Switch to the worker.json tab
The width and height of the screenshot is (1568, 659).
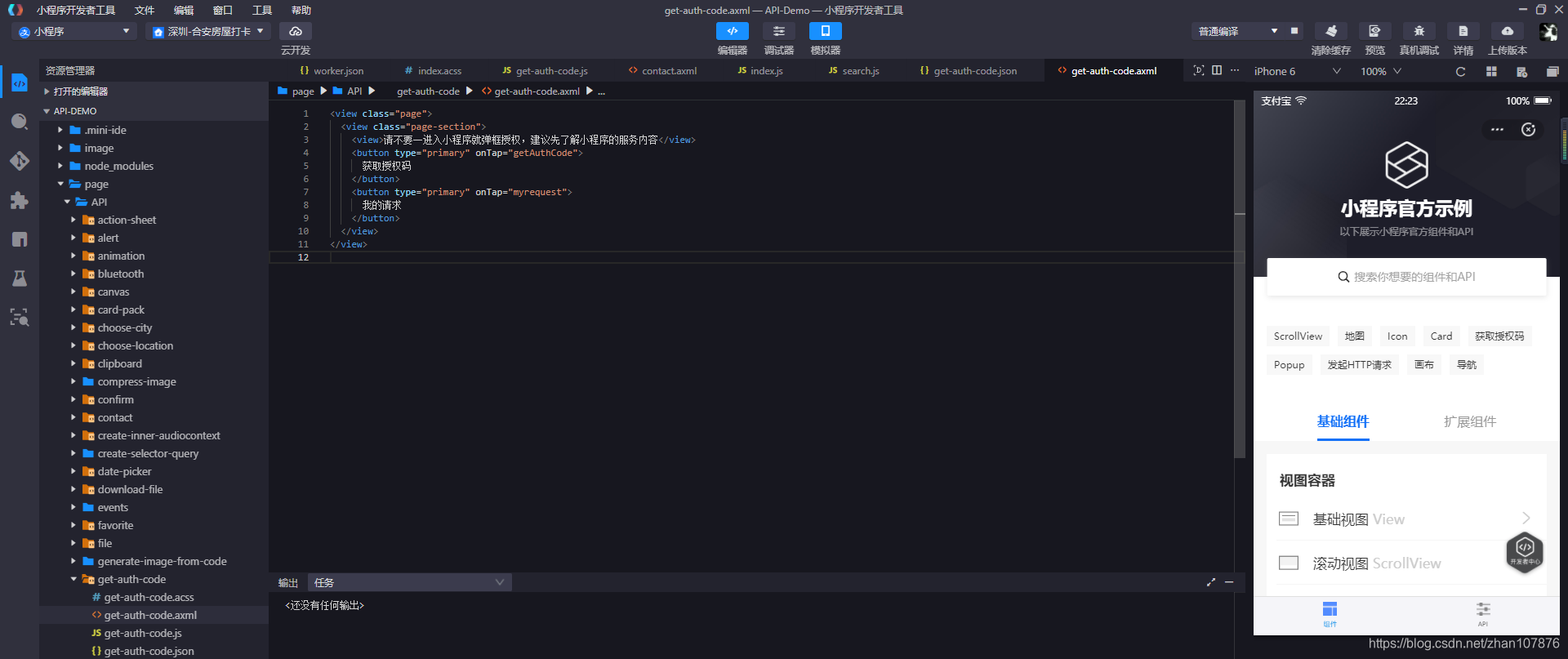(x=332, y=70)
